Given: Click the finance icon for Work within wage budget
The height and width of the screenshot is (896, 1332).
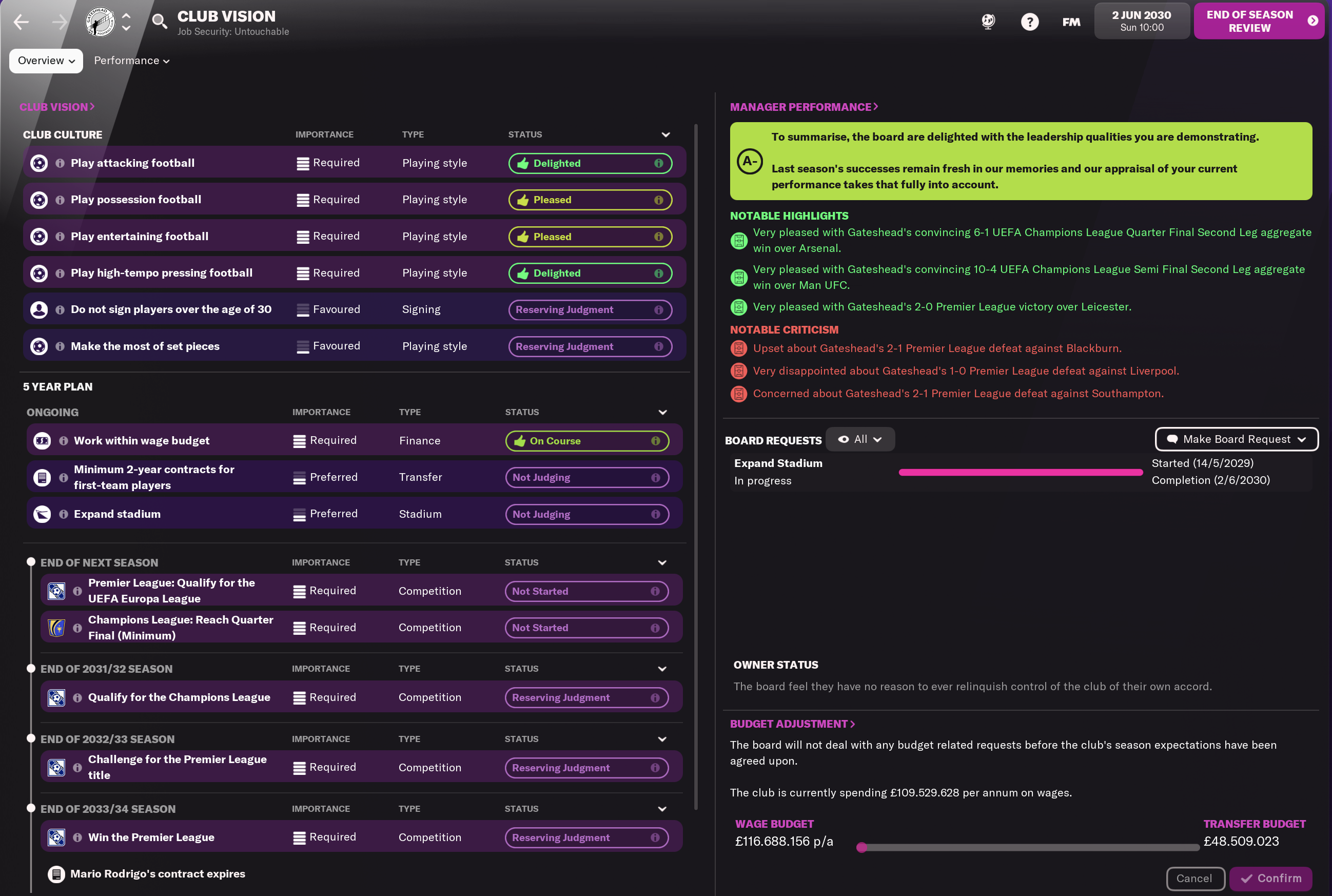Looking at the screenshot, I should click(x=42, y=441).
